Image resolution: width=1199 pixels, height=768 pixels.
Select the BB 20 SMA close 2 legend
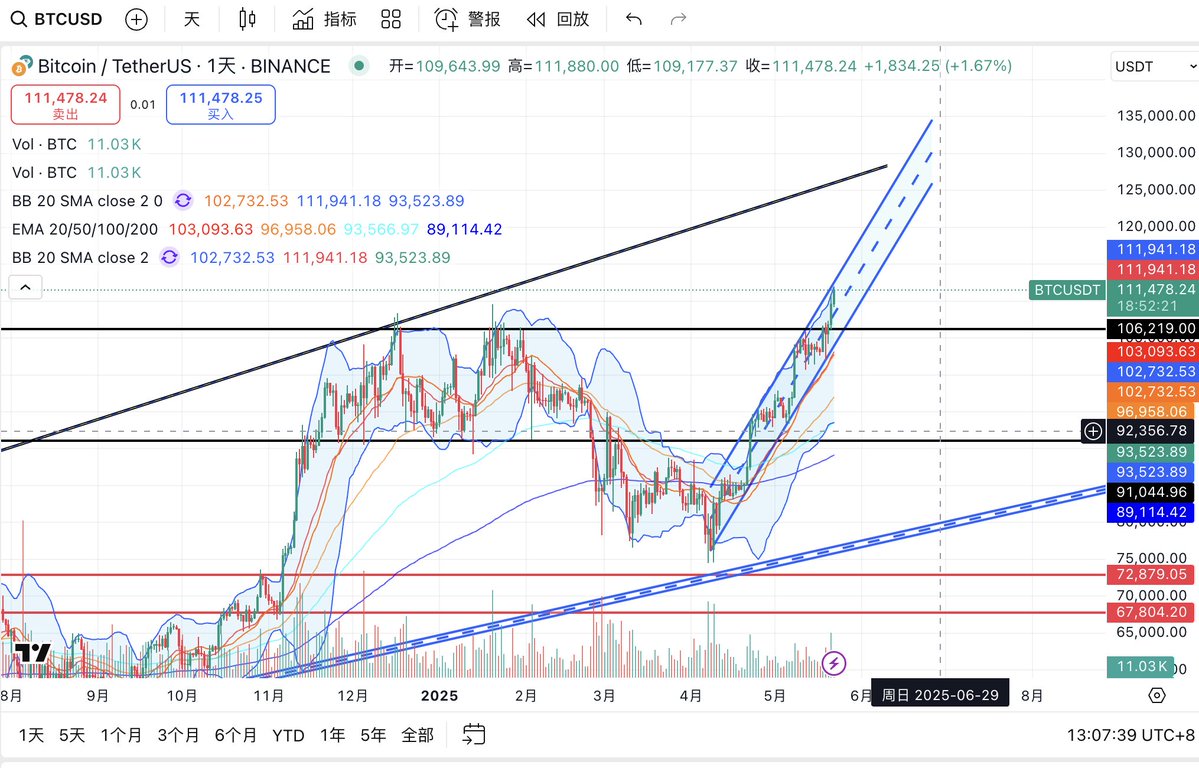pyautogui.click(x=80, y=257)
